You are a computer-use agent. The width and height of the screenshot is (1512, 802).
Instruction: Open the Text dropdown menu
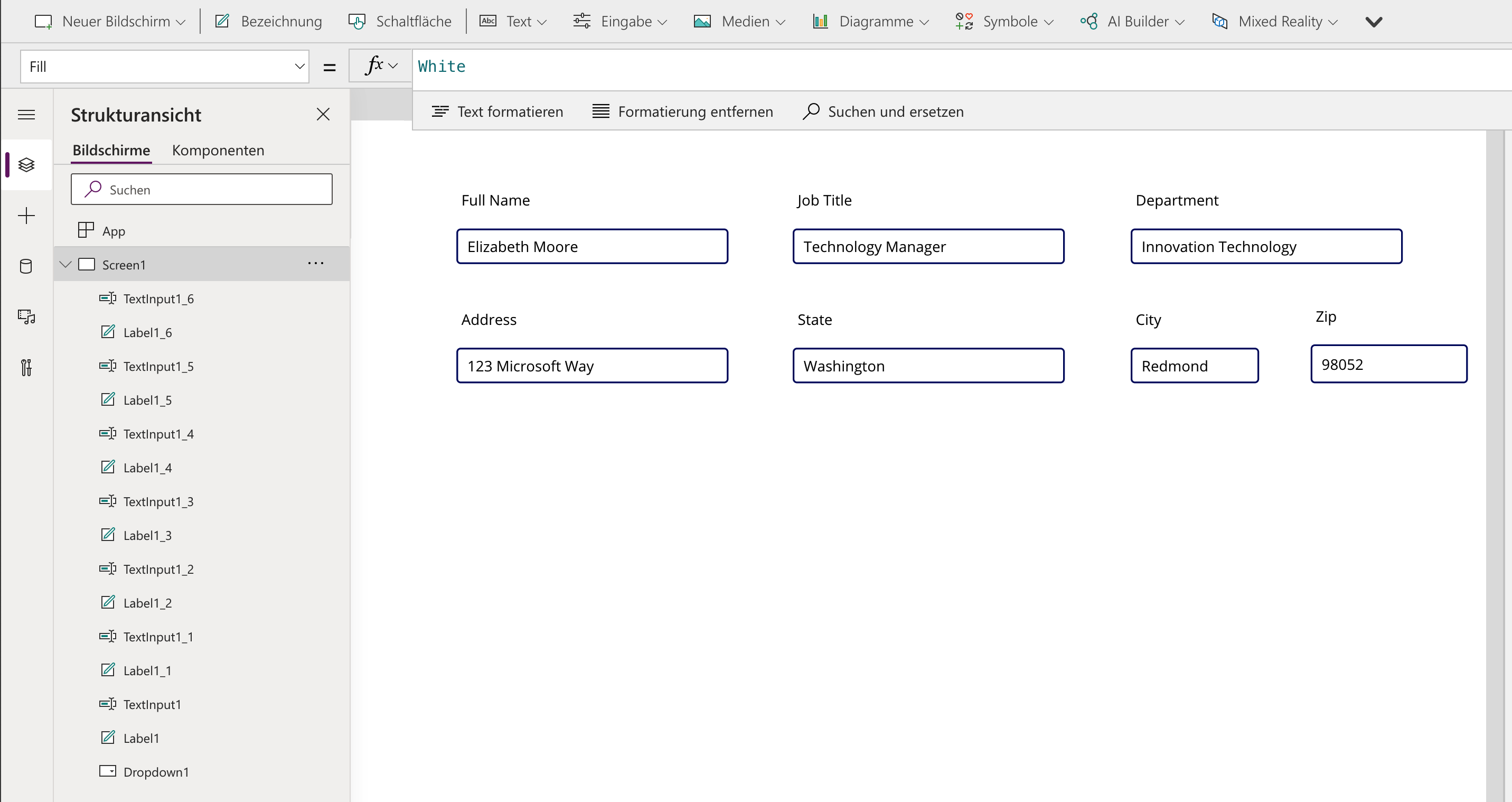(x=513, y=22)
